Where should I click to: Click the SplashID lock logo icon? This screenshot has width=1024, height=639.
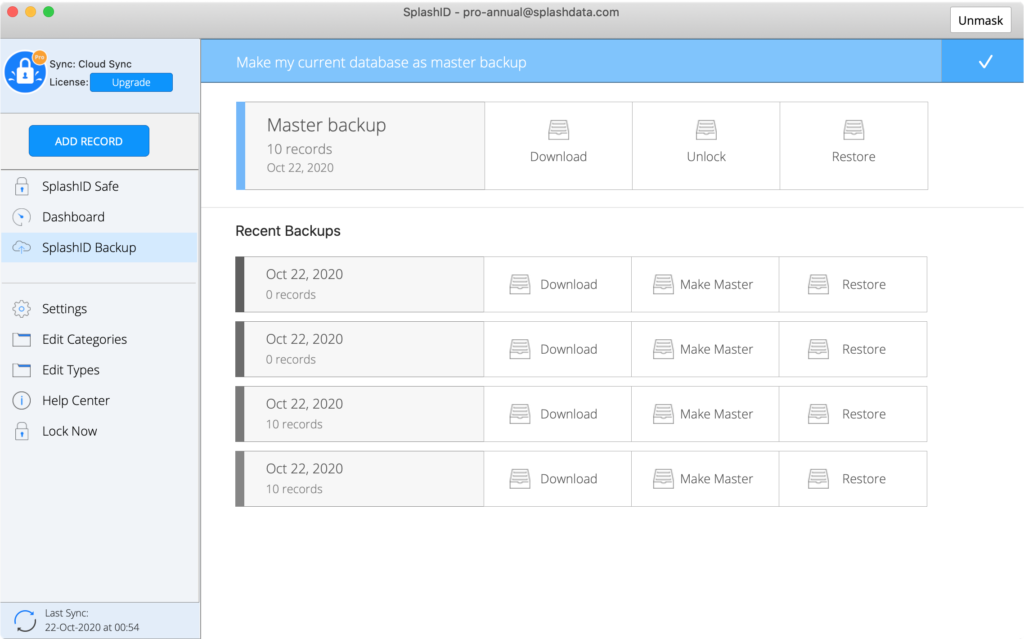pyautogui.click(x=24, y=72)
